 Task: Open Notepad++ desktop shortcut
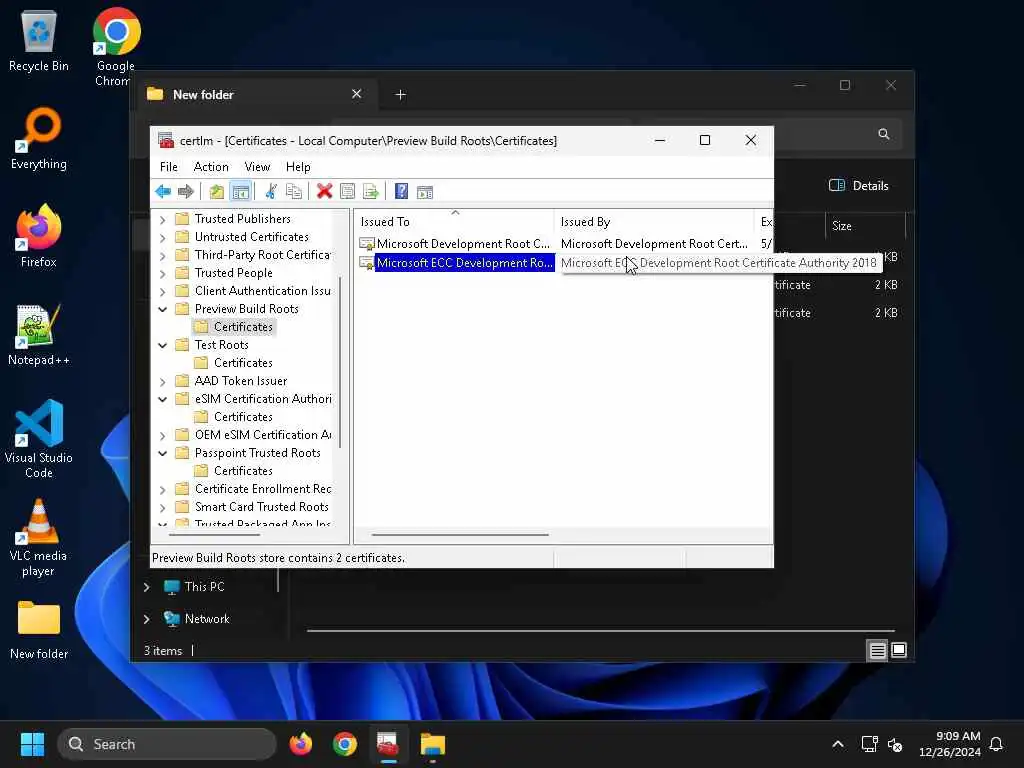pos(39,334)
